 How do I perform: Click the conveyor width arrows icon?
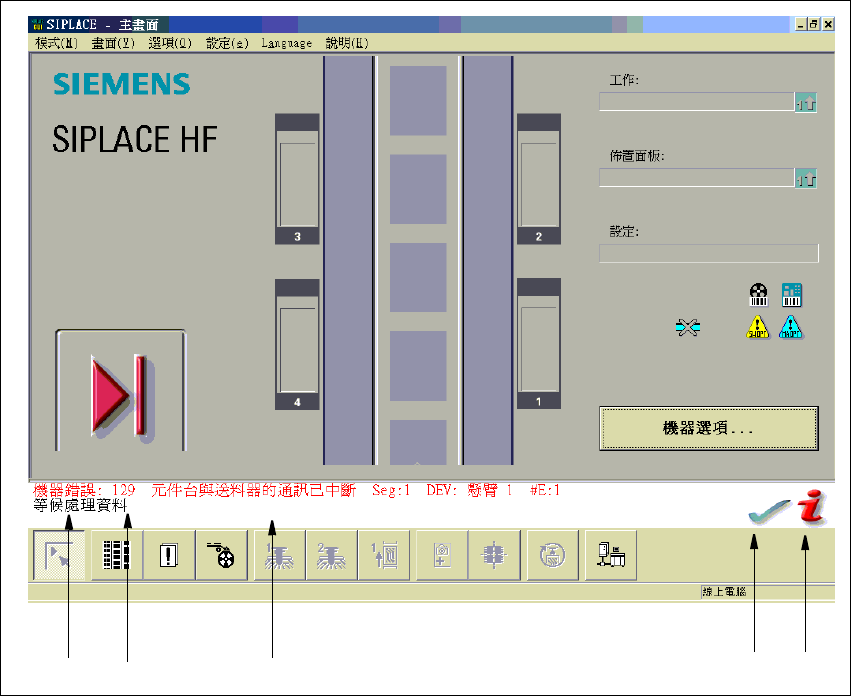688,327
